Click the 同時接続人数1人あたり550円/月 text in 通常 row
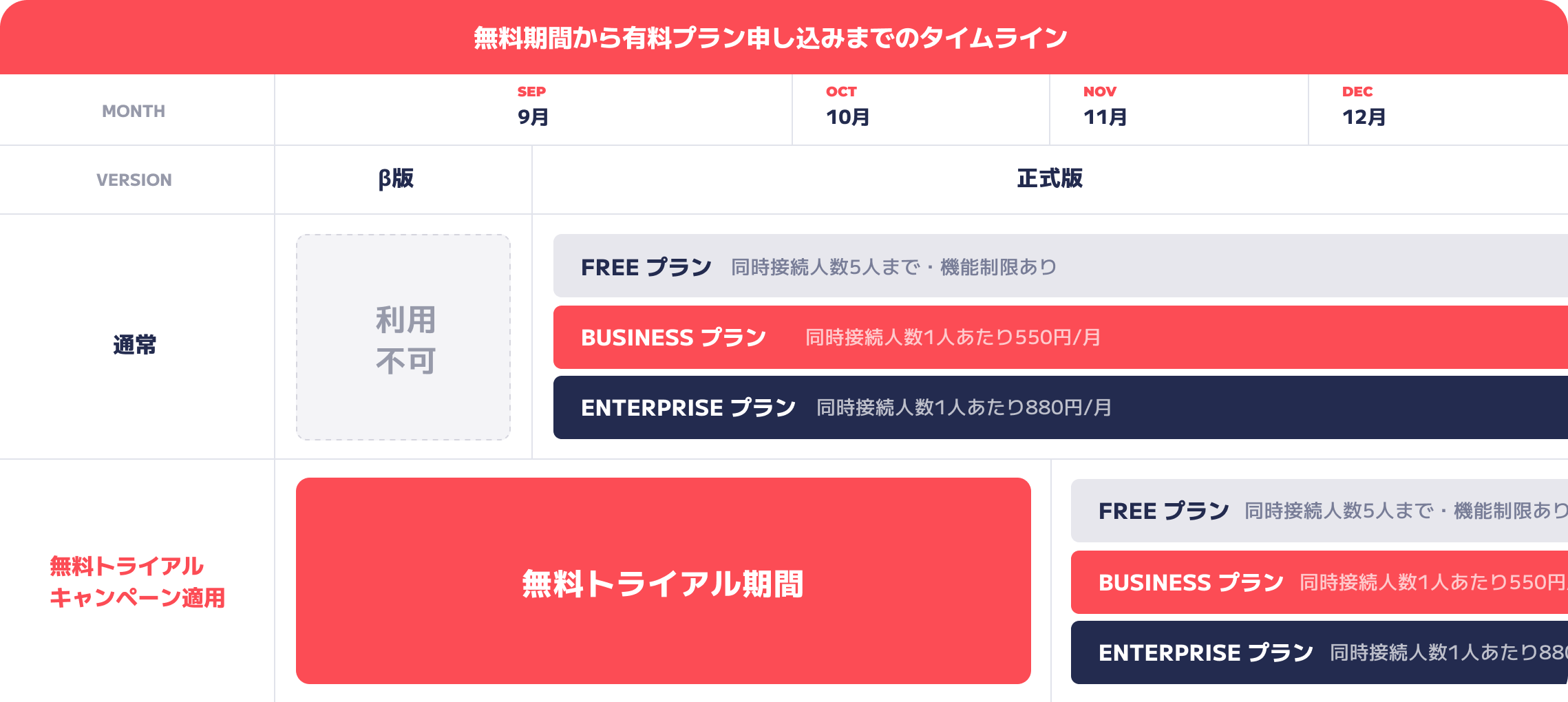 [x=953, y=337]
